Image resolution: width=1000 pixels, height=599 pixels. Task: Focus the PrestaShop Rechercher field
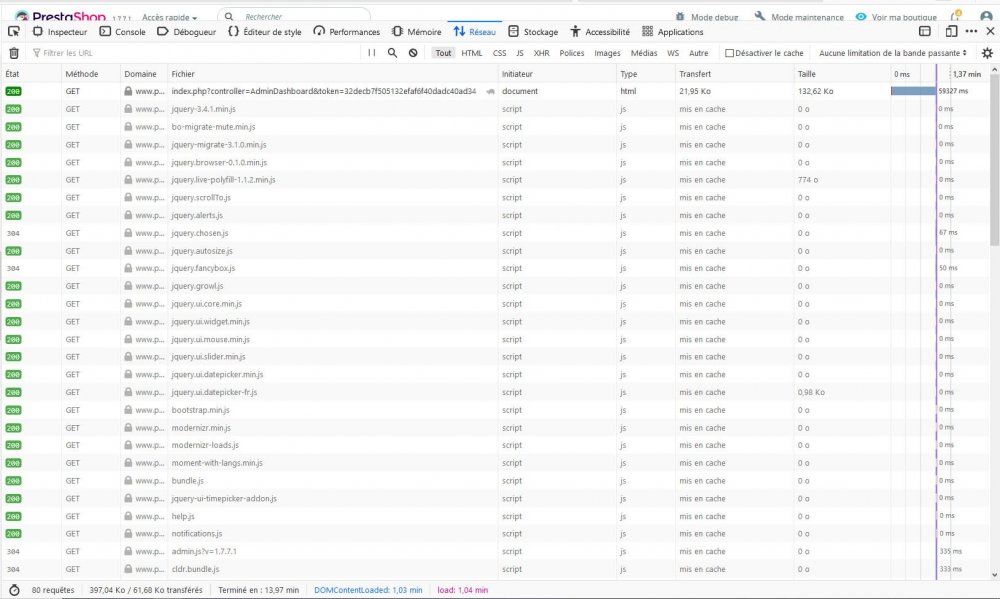click(294, 17)
